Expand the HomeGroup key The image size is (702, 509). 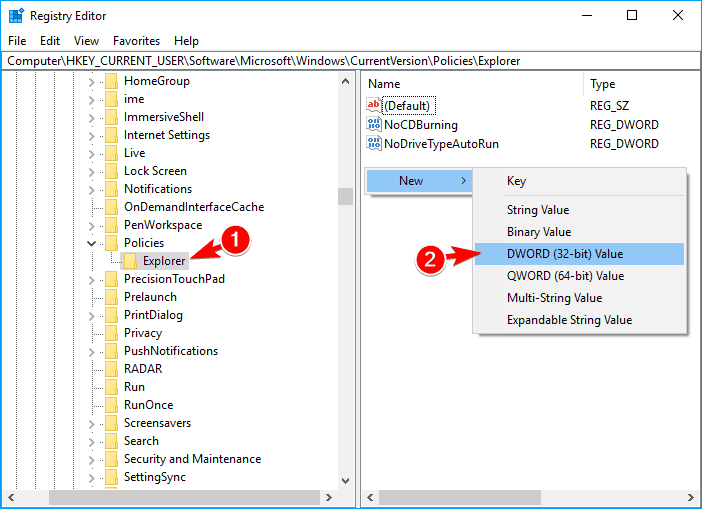pyautogui.click(x=91, y=82)
